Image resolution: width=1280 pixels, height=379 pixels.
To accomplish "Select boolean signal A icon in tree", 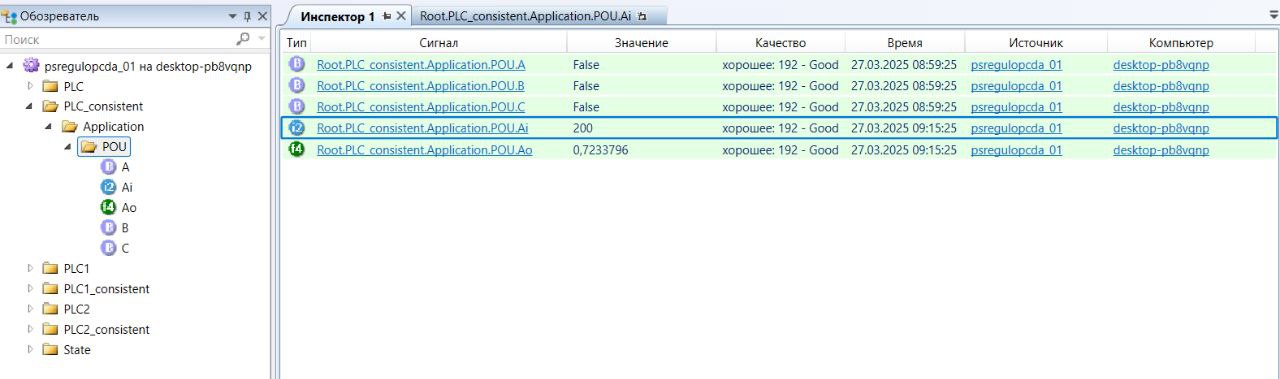I will [x=109, y=167].
